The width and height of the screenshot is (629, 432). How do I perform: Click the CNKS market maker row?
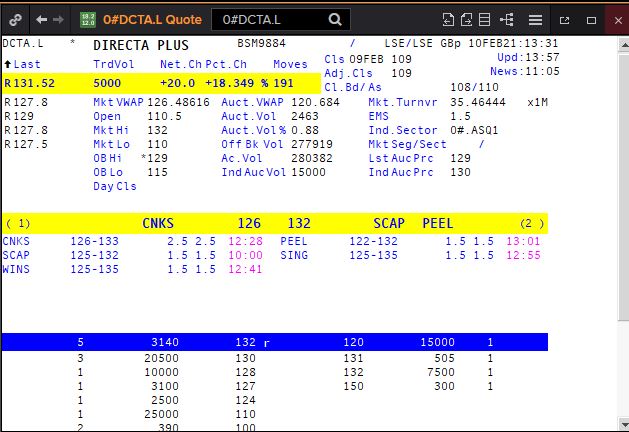133,241
